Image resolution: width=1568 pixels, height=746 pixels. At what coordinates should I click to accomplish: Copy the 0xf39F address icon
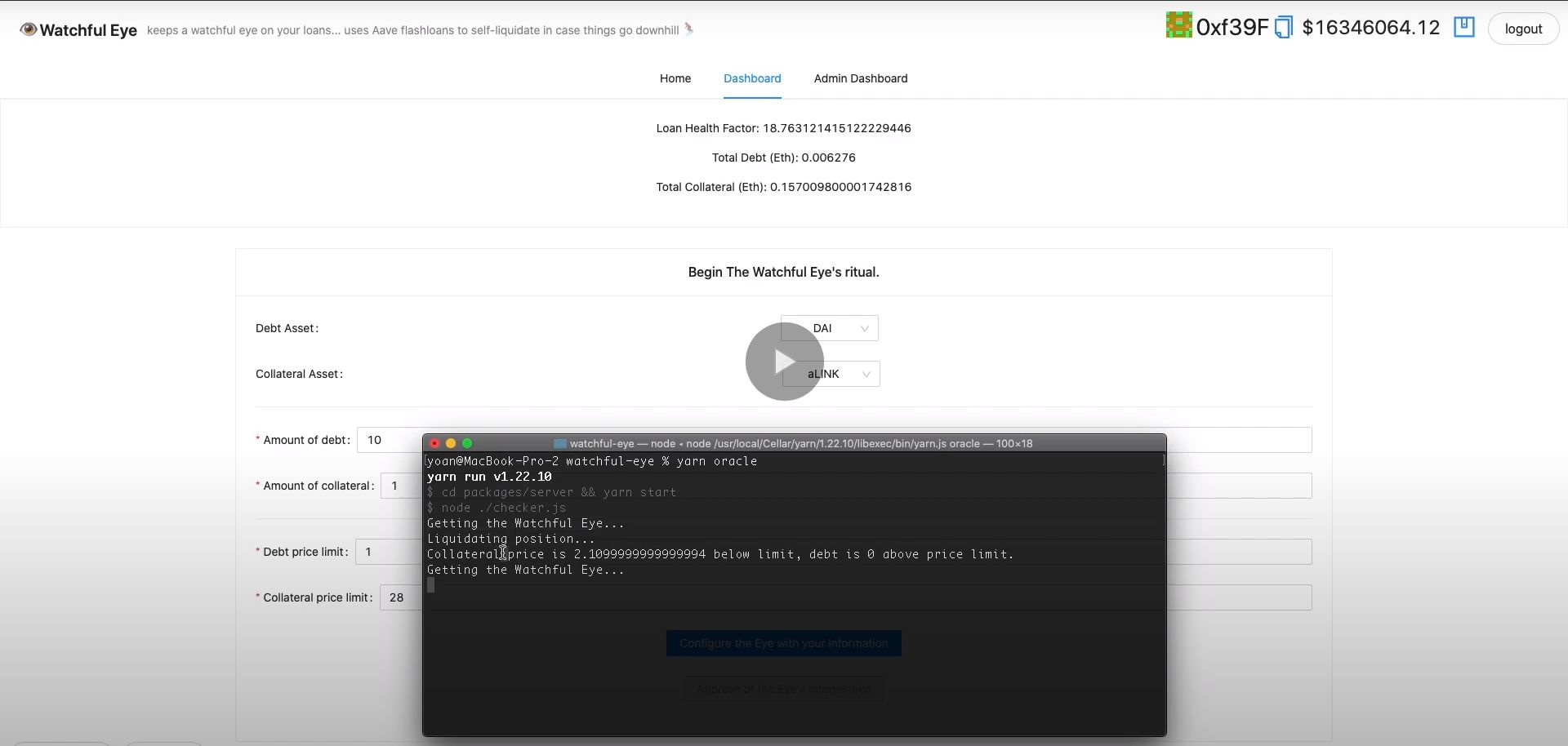pos(1284,28)
